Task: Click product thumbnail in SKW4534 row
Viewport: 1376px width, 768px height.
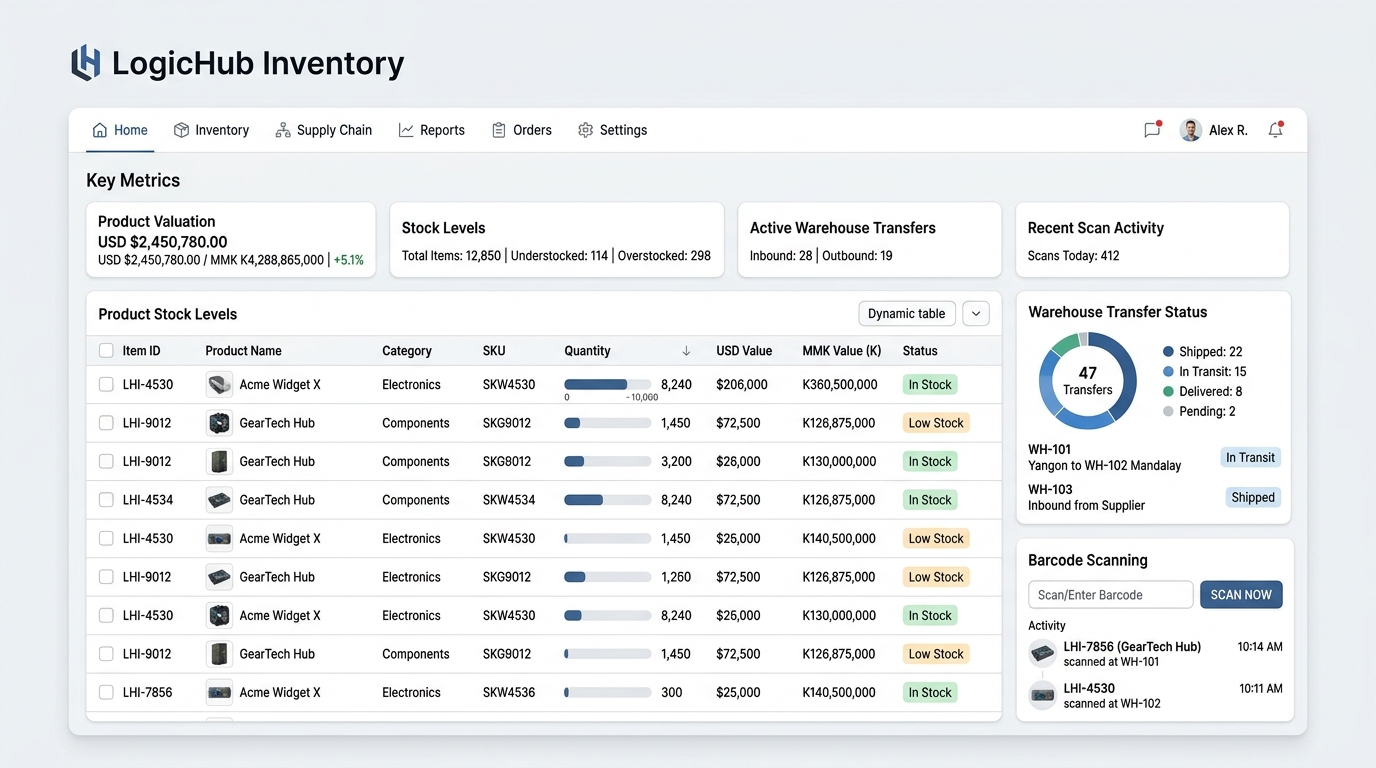Action: coord(219,500)
